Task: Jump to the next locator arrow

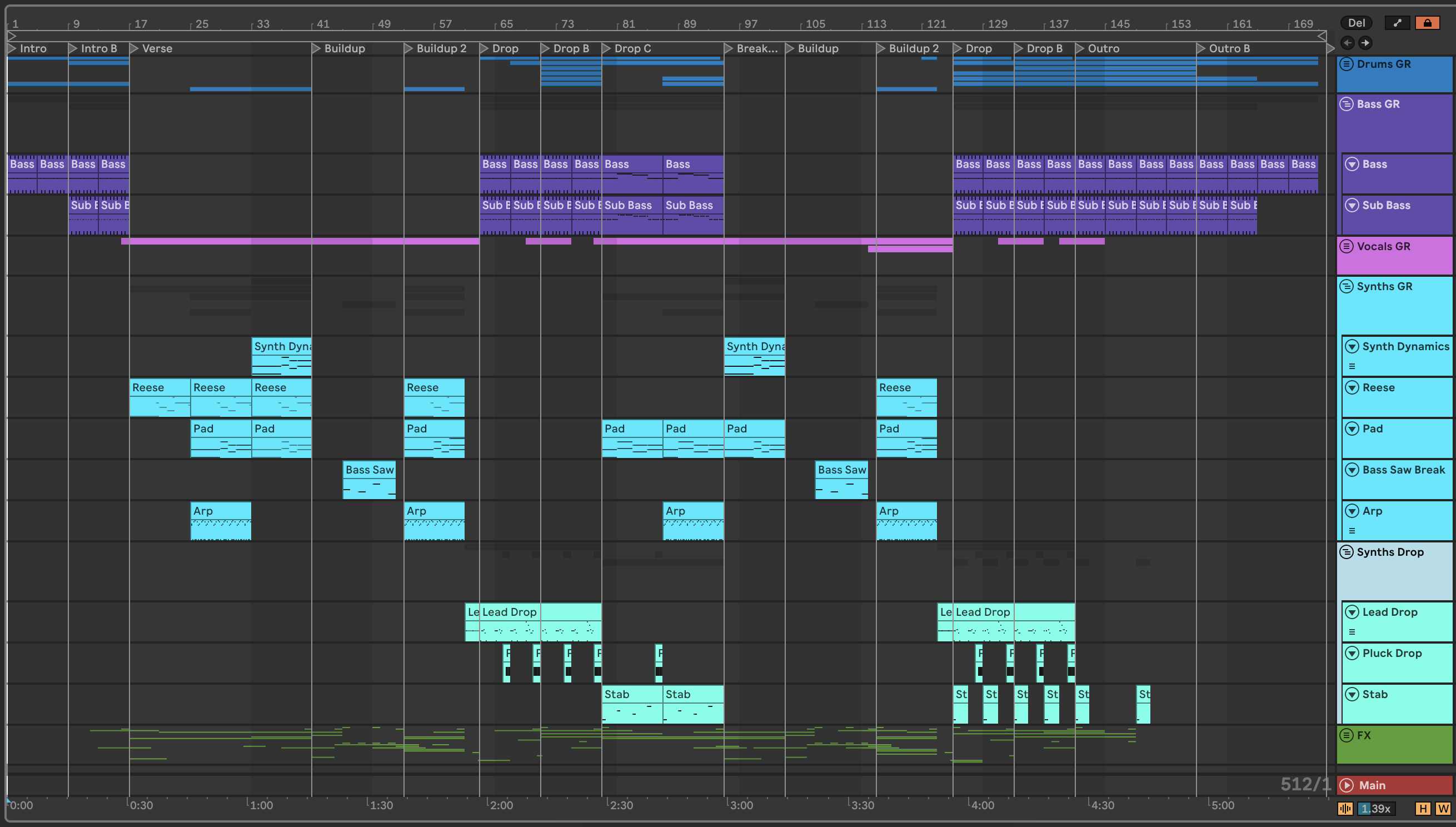Action: [1365, 43]
